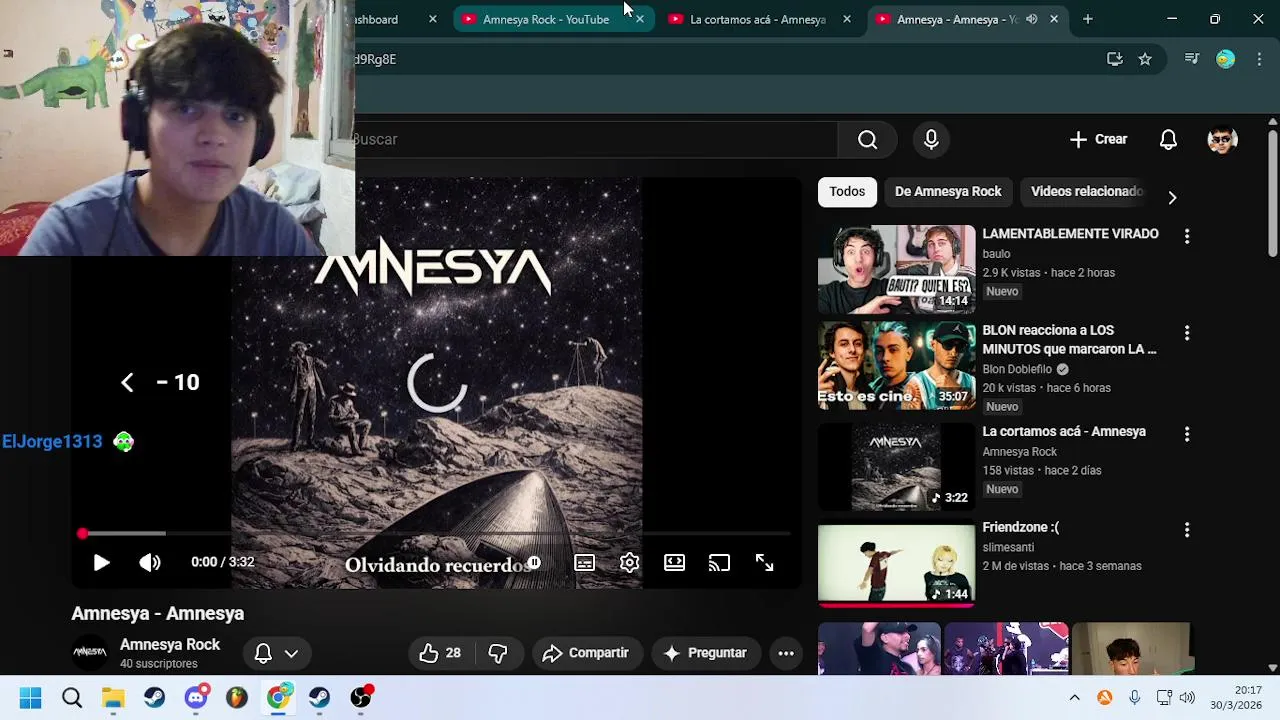The width and height of the screenshot is (1280, 720).
Task: Open Discord from the taskbar
Action: (196, 698)
